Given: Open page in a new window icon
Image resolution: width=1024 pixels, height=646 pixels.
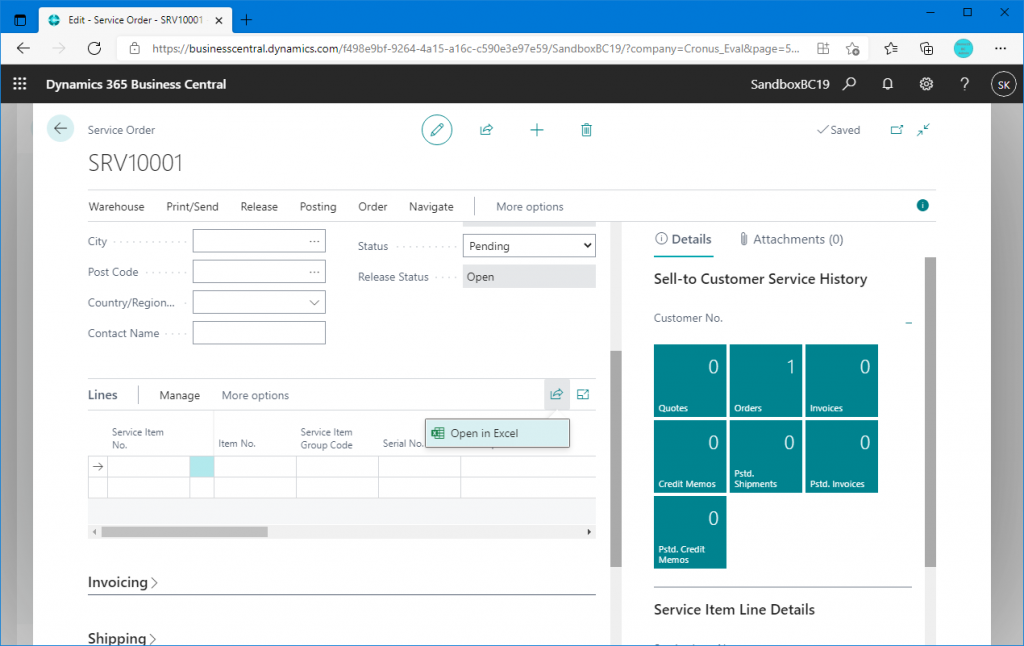Looking at the screenshot, I should pyautogui.click(x=897, y=130).
